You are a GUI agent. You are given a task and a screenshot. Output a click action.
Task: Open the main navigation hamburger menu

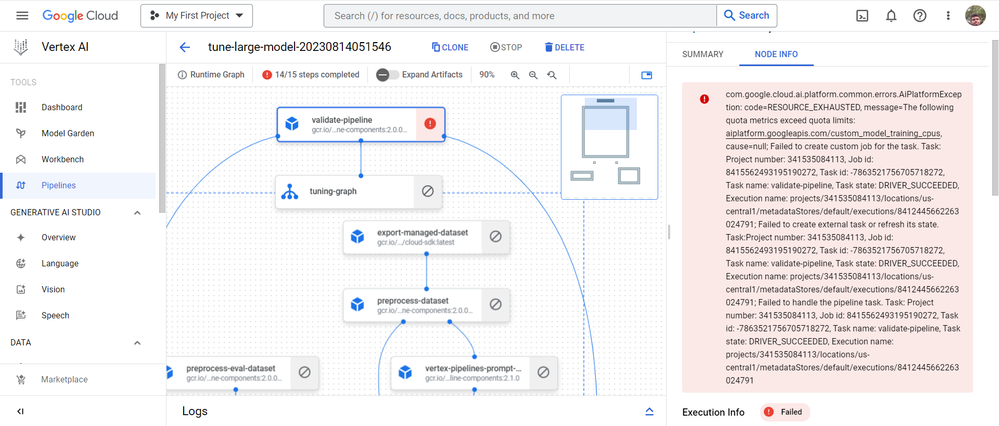22,15
